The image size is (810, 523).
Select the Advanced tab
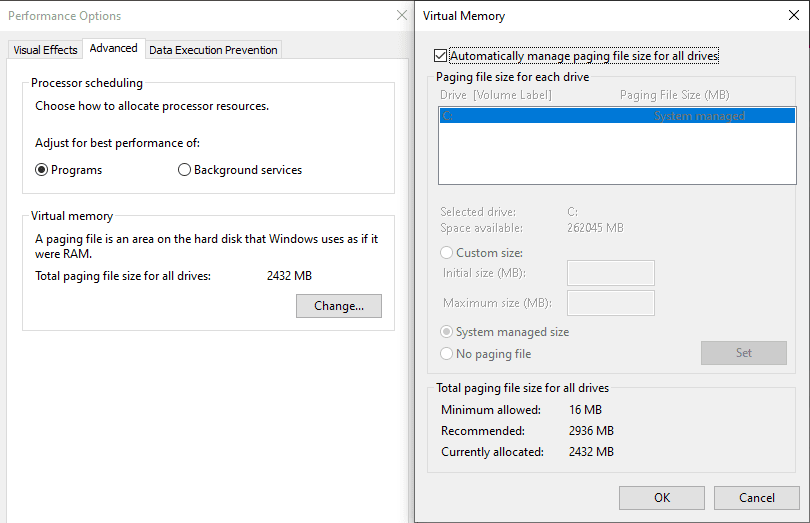coord(113,48)
